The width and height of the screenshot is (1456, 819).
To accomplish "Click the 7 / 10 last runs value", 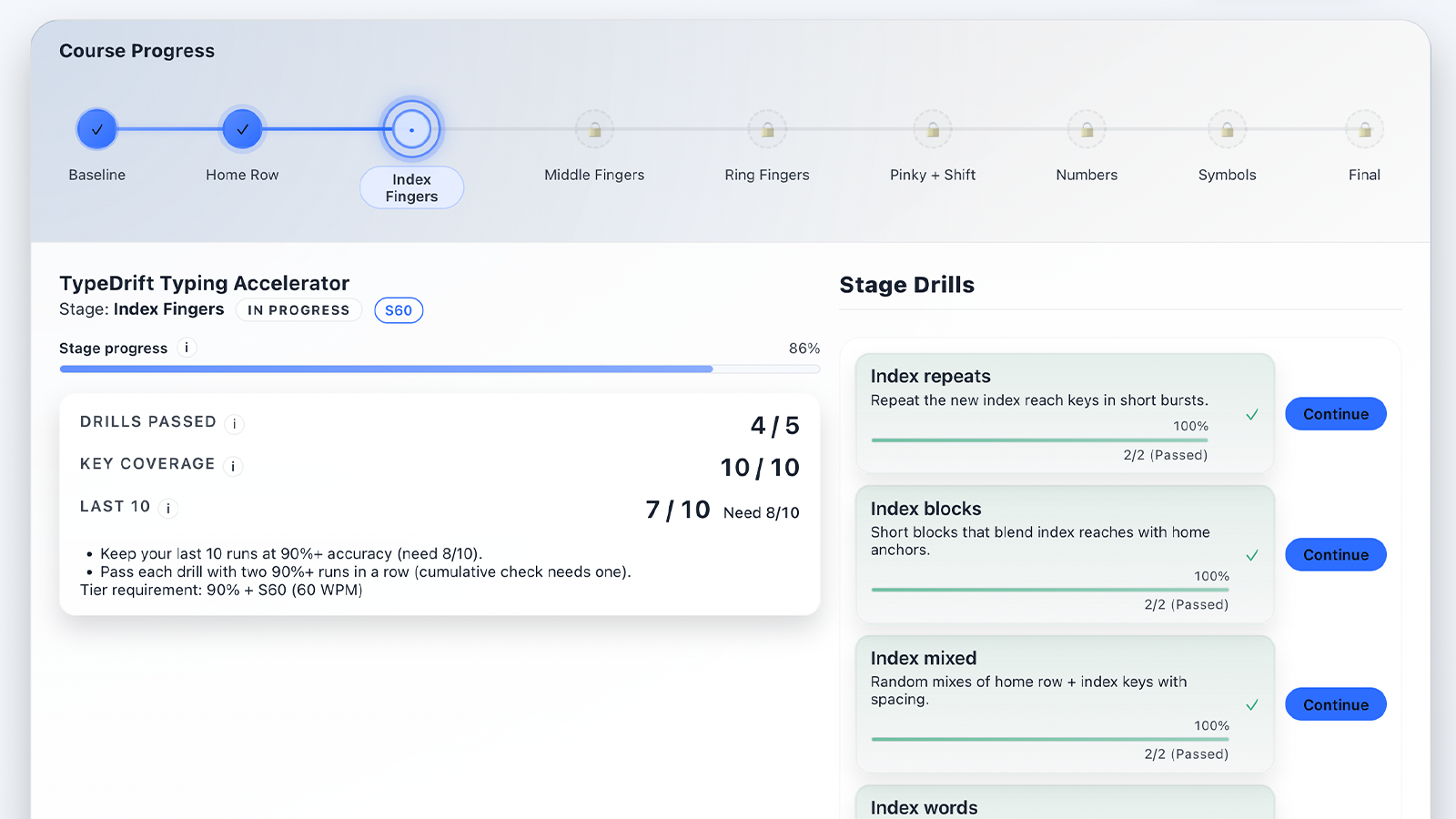I will click(678, 510).
